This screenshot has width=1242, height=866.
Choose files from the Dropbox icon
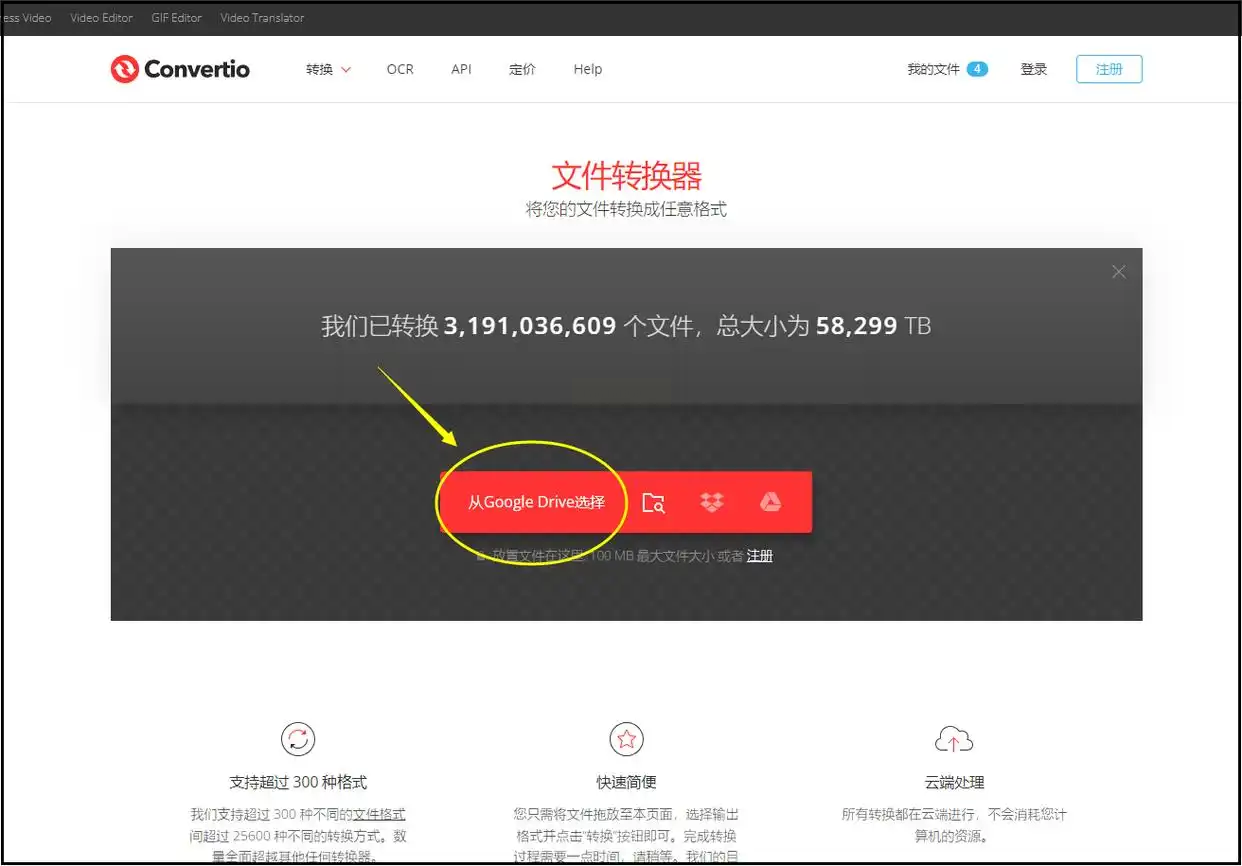[712, 503]
